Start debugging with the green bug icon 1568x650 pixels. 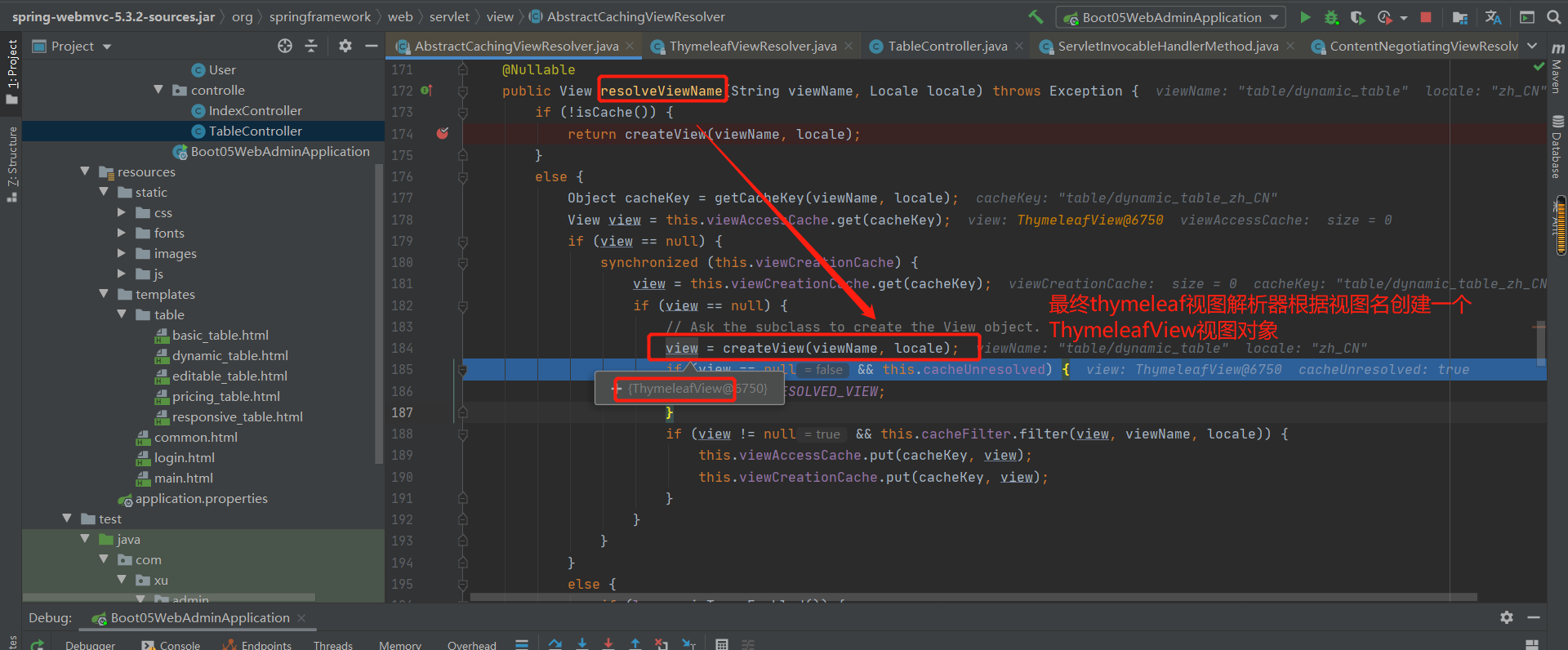tap(1332, 16)
